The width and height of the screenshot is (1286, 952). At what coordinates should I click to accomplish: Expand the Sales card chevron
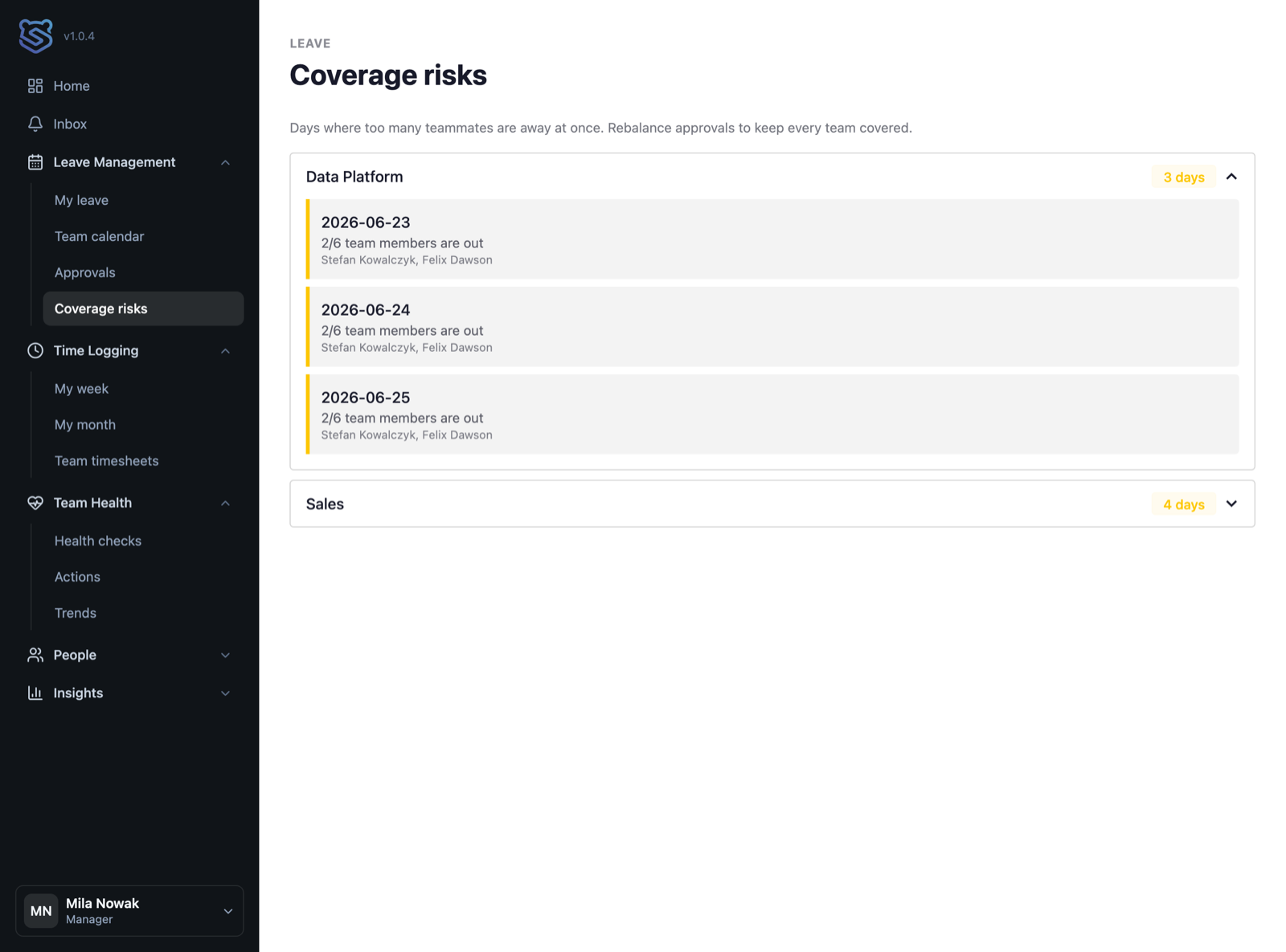pyautogui.click(x=1231, y=504)
